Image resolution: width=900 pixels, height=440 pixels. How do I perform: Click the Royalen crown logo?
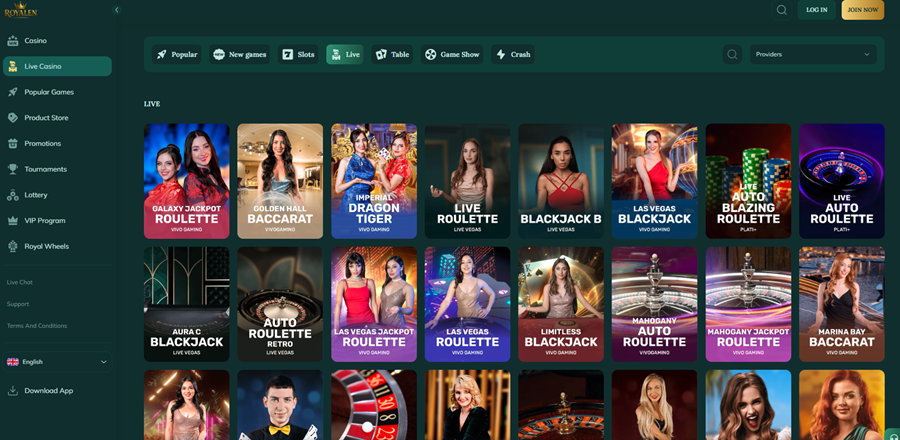(21, 10)
